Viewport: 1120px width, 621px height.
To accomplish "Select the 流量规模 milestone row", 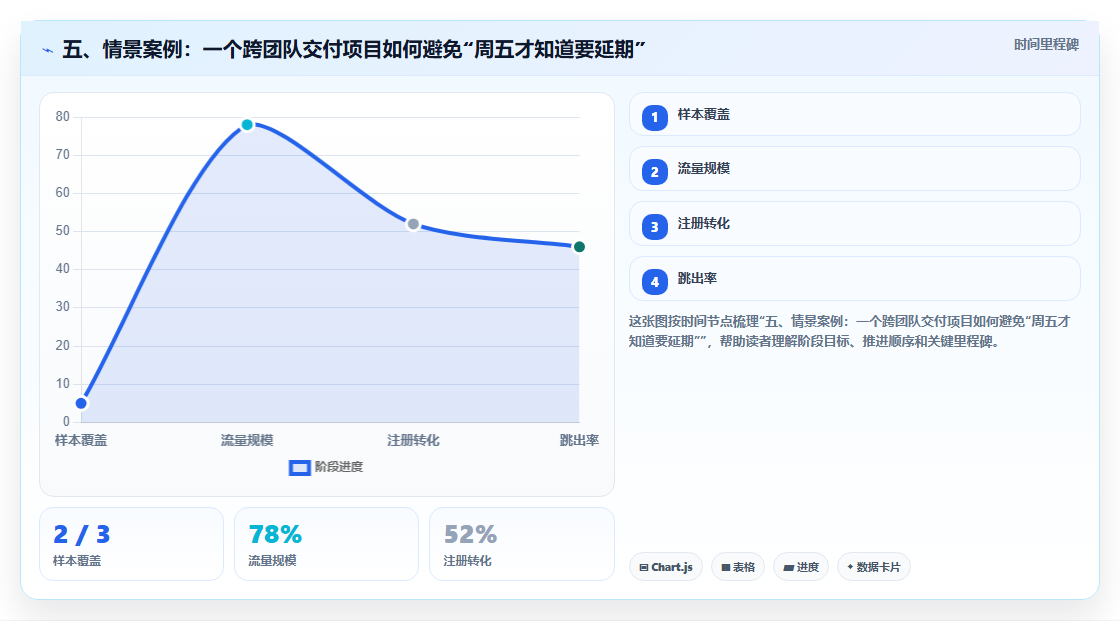I will point(854,169).
